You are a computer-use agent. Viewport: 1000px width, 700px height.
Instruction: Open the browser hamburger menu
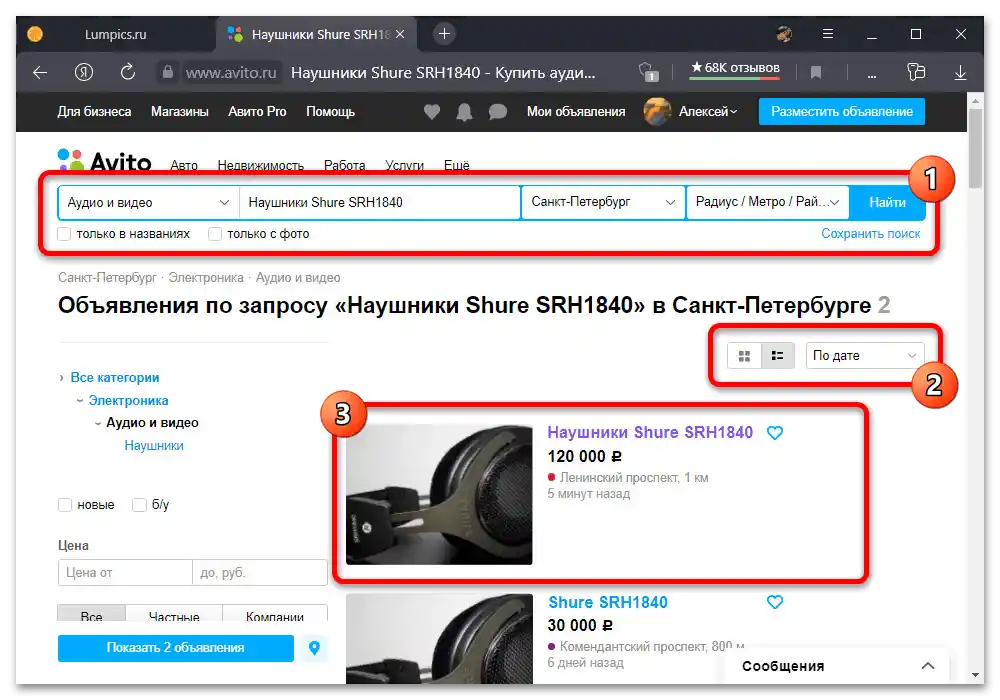click(828, 34)
